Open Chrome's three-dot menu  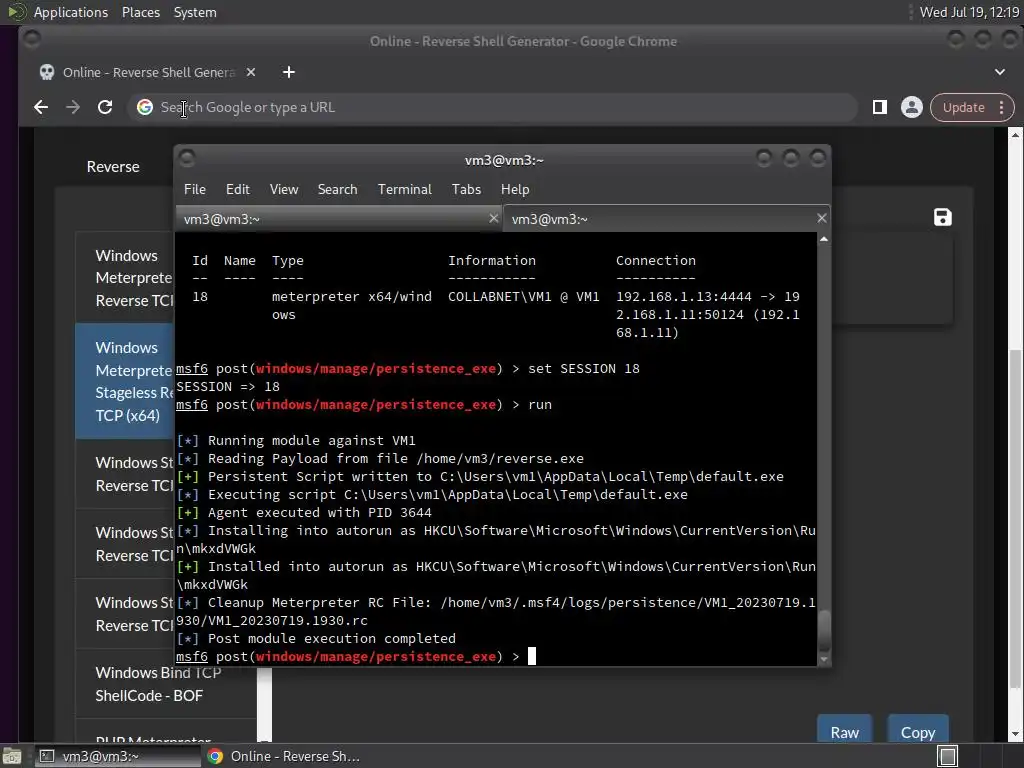[x=1001, y=107]
